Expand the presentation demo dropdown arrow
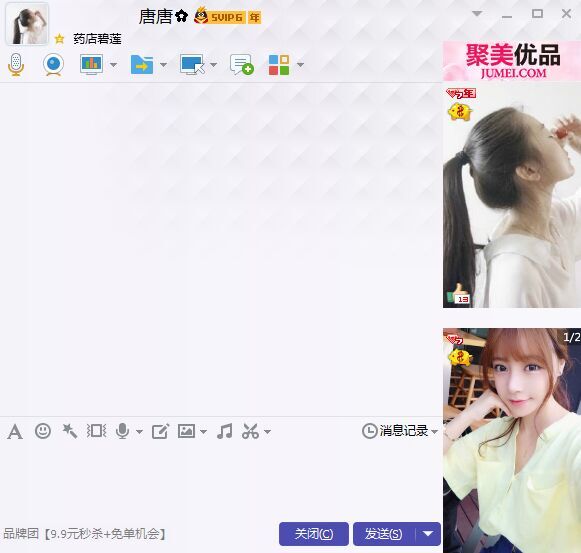Image resolution: width=581 pixels, height=553 pixels. pyautogui.click(x=113, y=65)
